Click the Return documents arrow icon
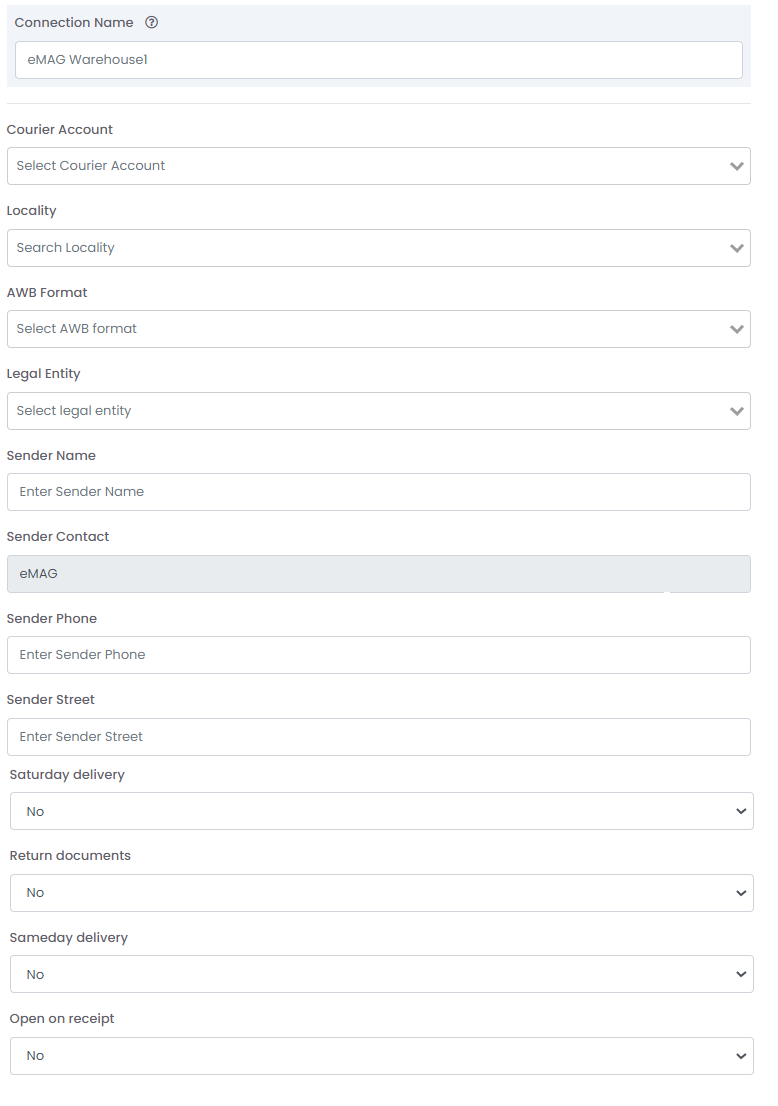Image resolution: width=778 pixels, height=1106 pixels. (741, 893)
